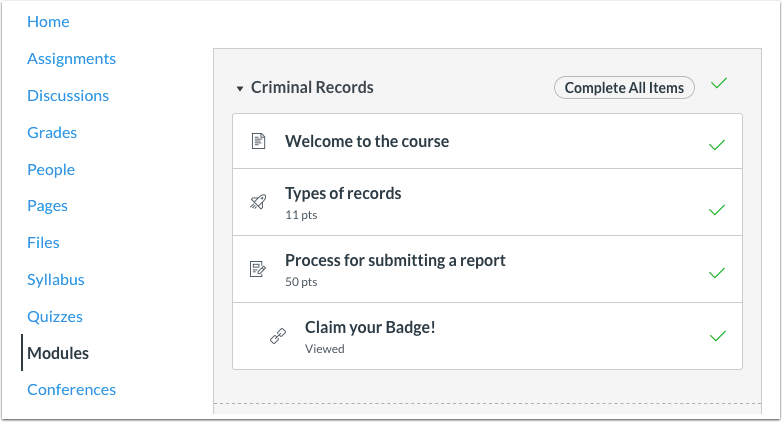Go to Assignments in course navigation
Viewport: 782px width, 422px height.
pyautogui.click(x=71, y=59)
